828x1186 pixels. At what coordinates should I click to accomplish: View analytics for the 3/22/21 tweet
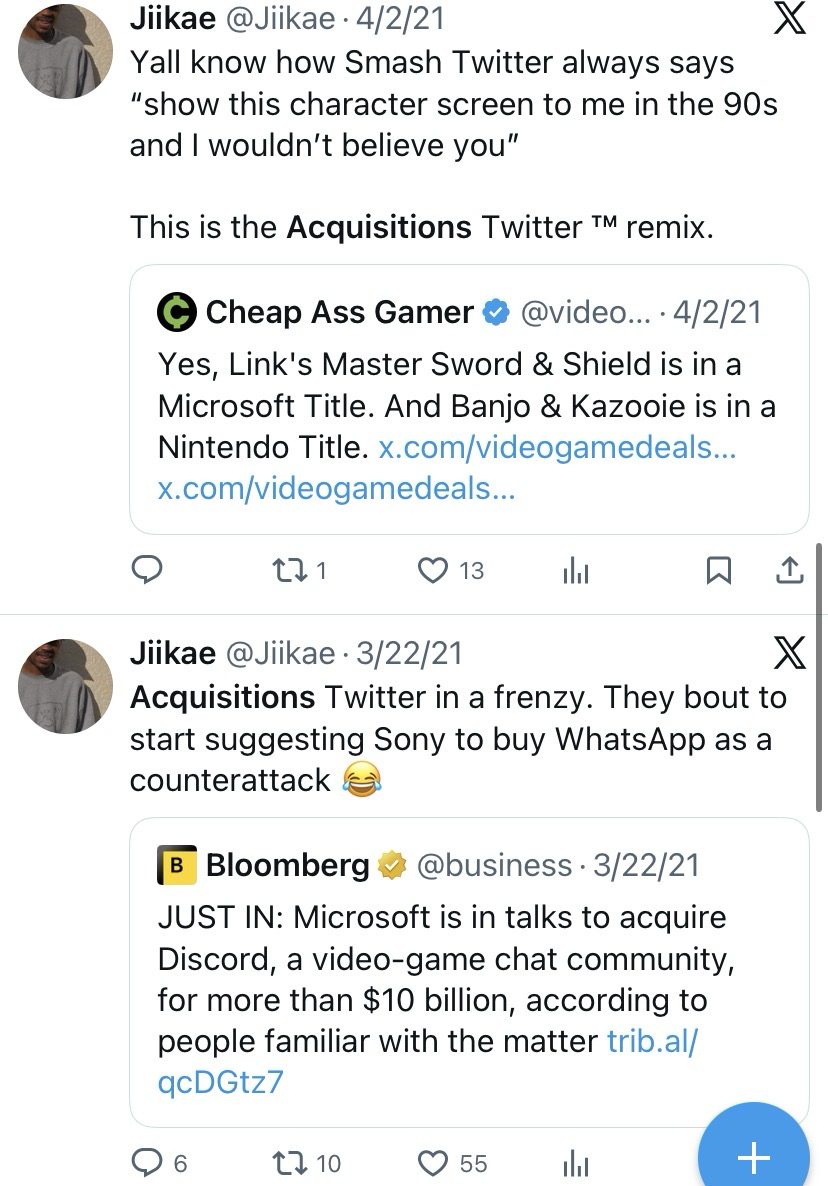(x=576, y=1163)
